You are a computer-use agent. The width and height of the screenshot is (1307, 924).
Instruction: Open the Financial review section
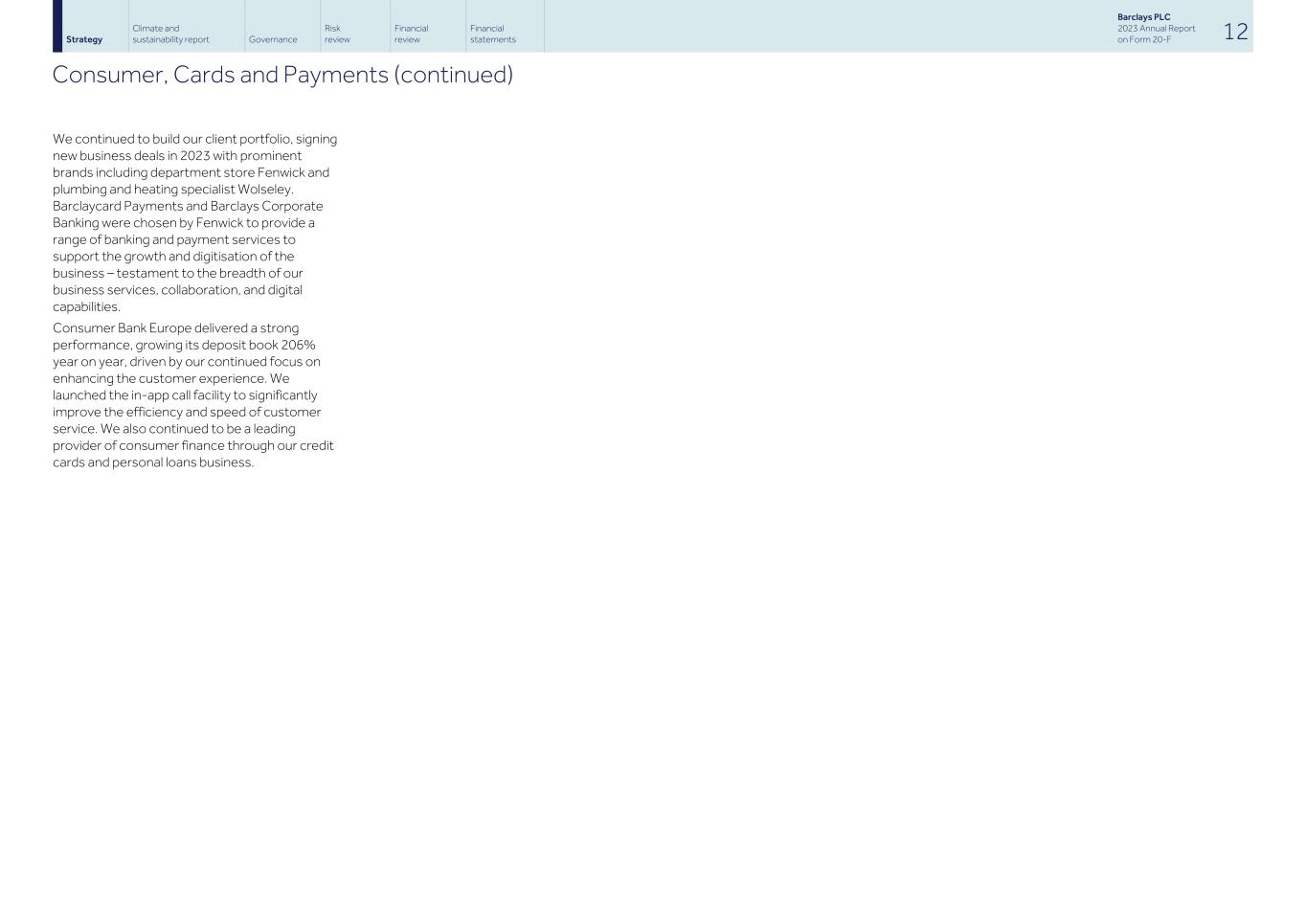pyautogui.click(x=411, y=34)
